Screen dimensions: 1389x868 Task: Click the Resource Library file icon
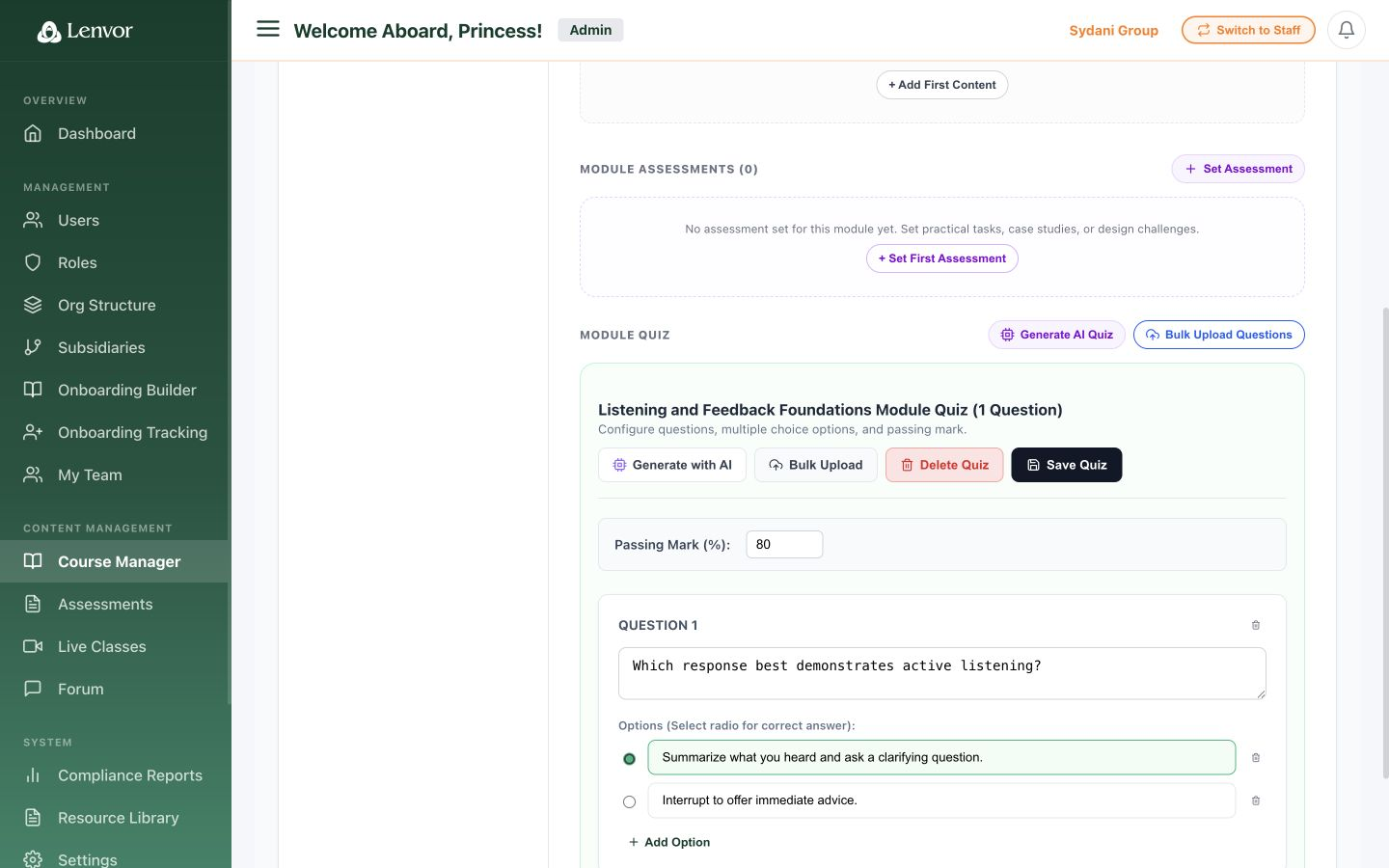pos(33,818)
